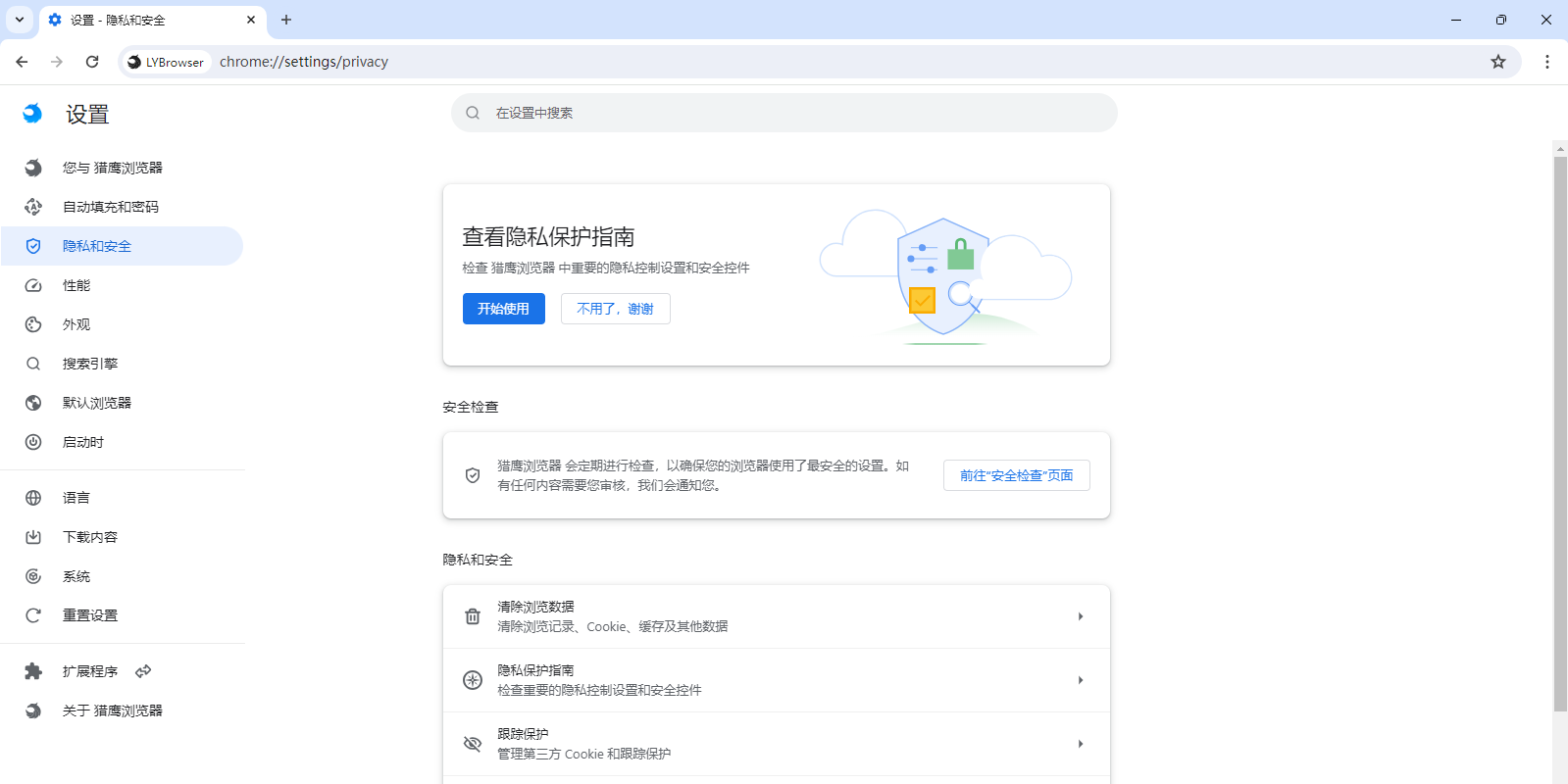Expand the 隐私保护指南 row arrow
This screenshot has height=784, width=1568.
[x=1080, y=680]
